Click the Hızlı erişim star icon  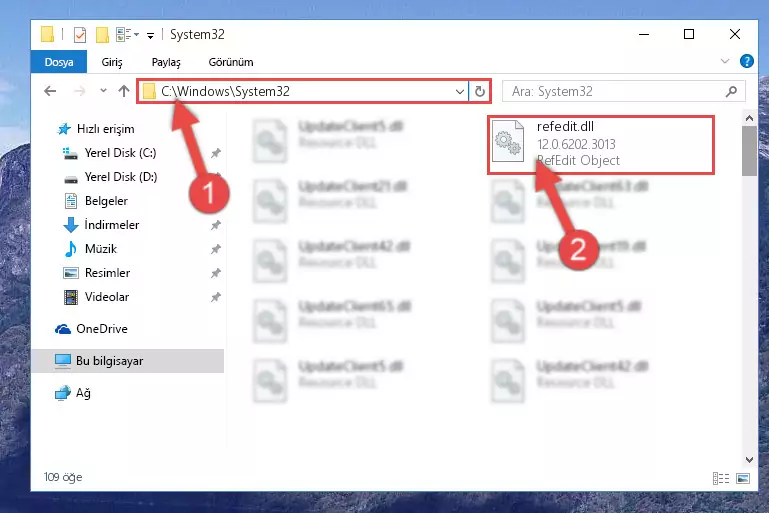[x=64, y=129]
